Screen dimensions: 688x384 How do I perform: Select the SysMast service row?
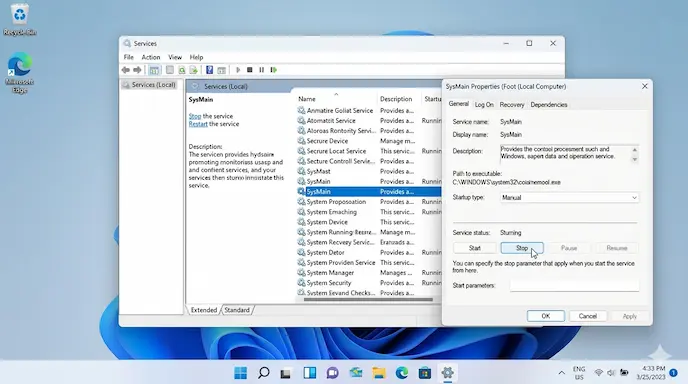pos(369,171)
